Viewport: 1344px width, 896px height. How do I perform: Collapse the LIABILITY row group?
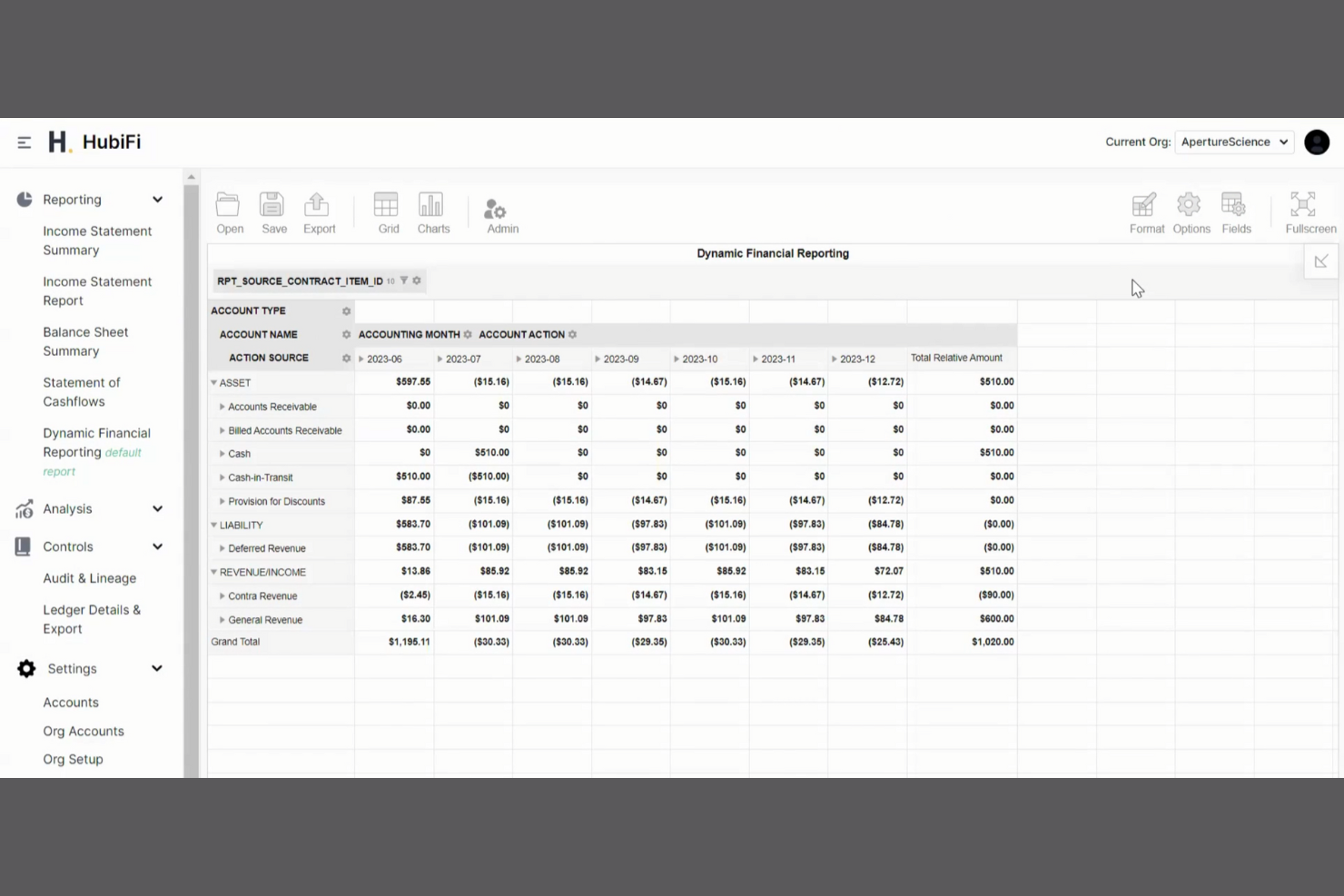[214, 525]
